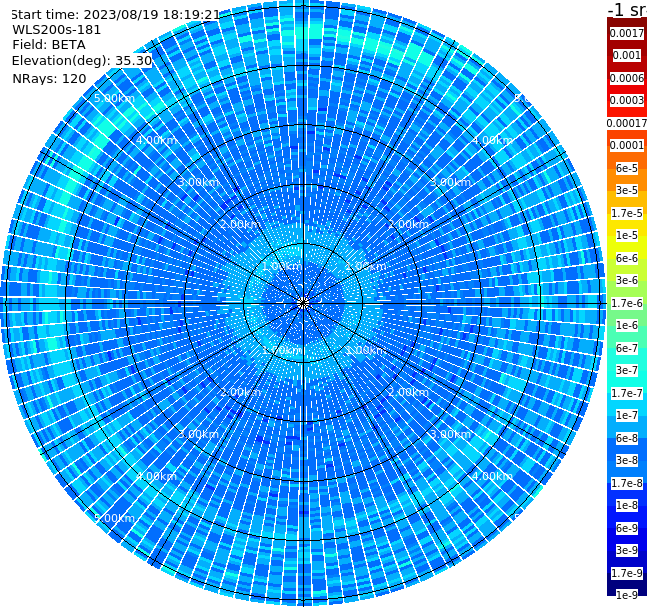Image resolution: width=647 pixels, height=607 pixels.
Task: Click the 4.00km range label in northeast quadrant
Action: pyautogui.click(x=493, y=140)
